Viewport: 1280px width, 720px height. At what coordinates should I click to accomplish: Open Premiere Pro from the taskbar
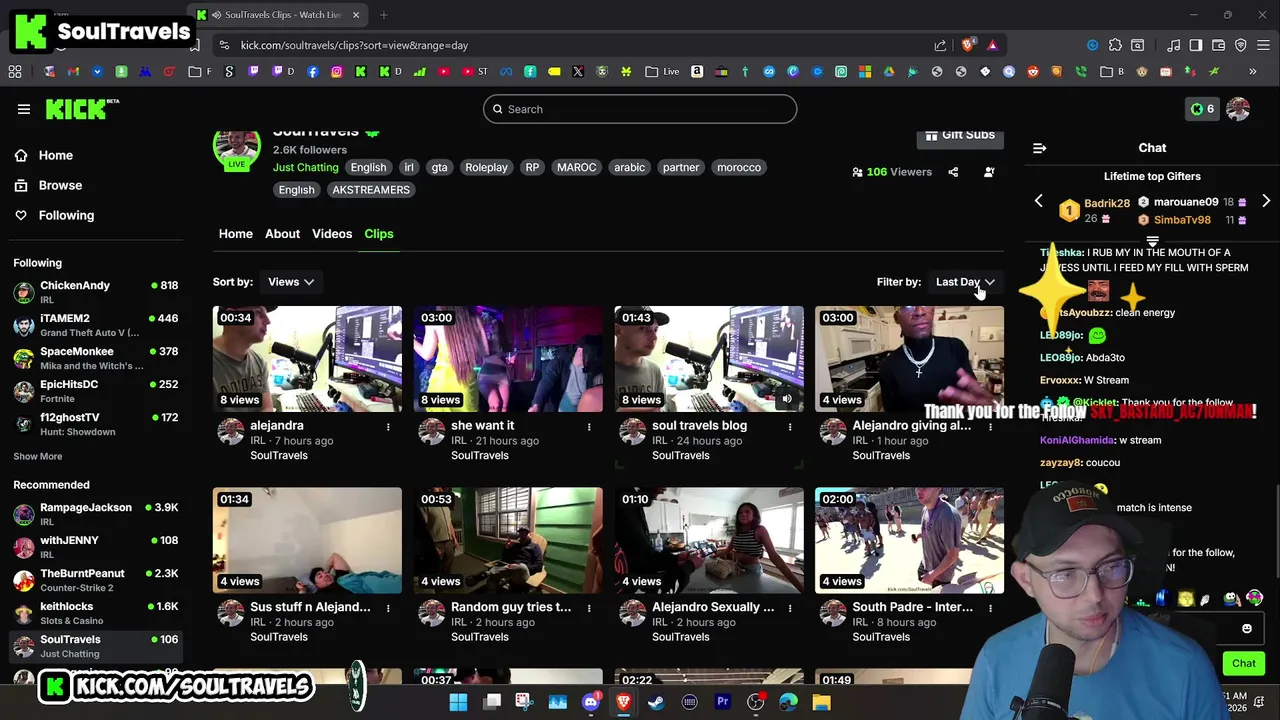click(722, 702)
